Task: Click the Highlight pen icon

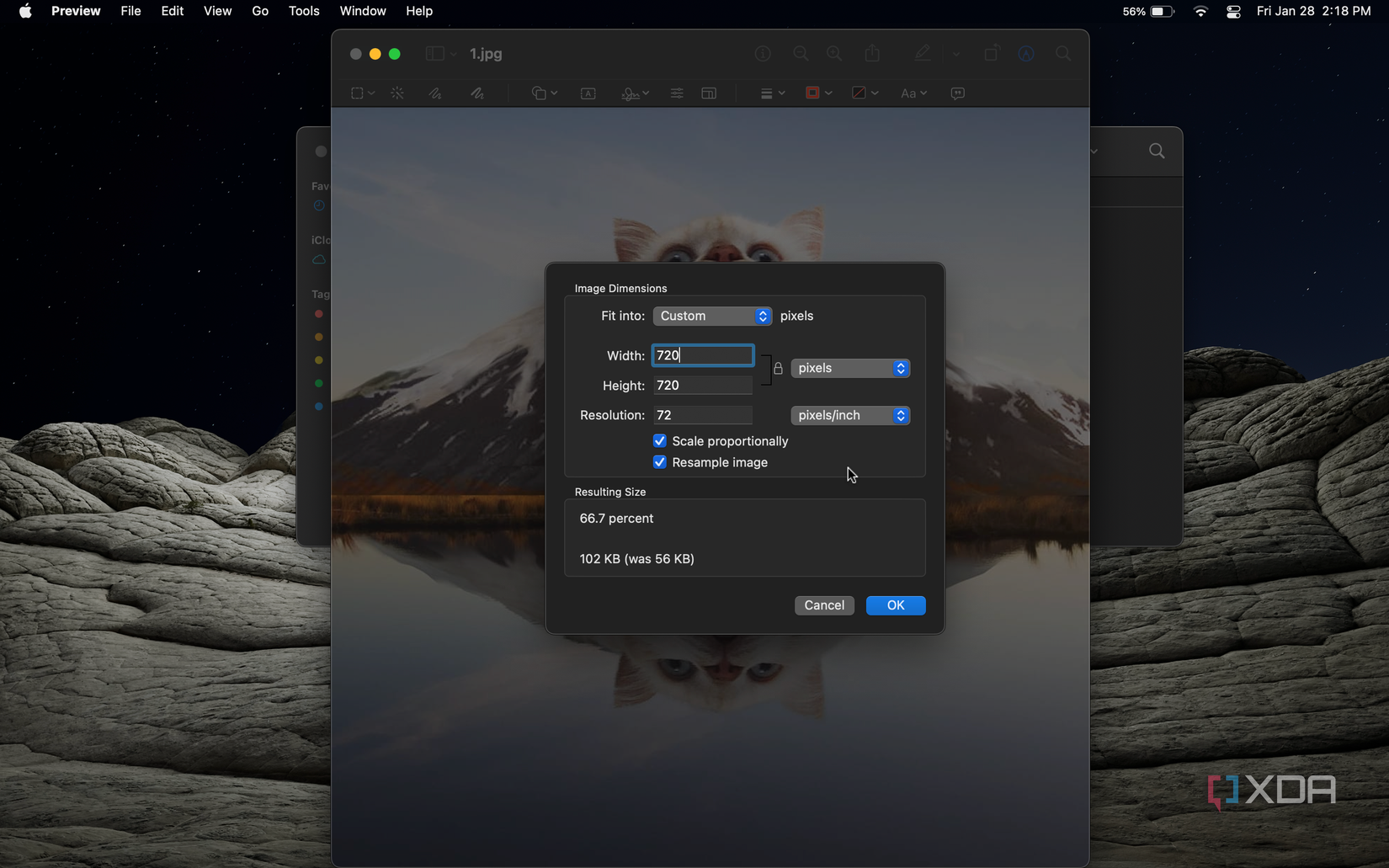Action: tap(923, 53)
